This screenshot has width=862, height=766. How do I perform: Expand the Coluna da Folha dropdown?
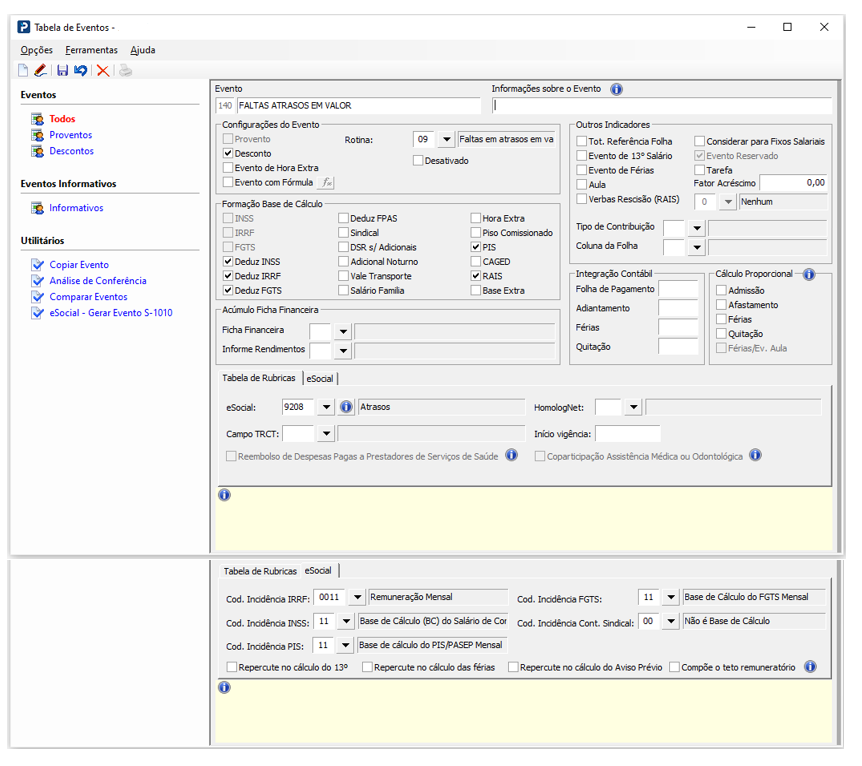[x=697, y=247]
